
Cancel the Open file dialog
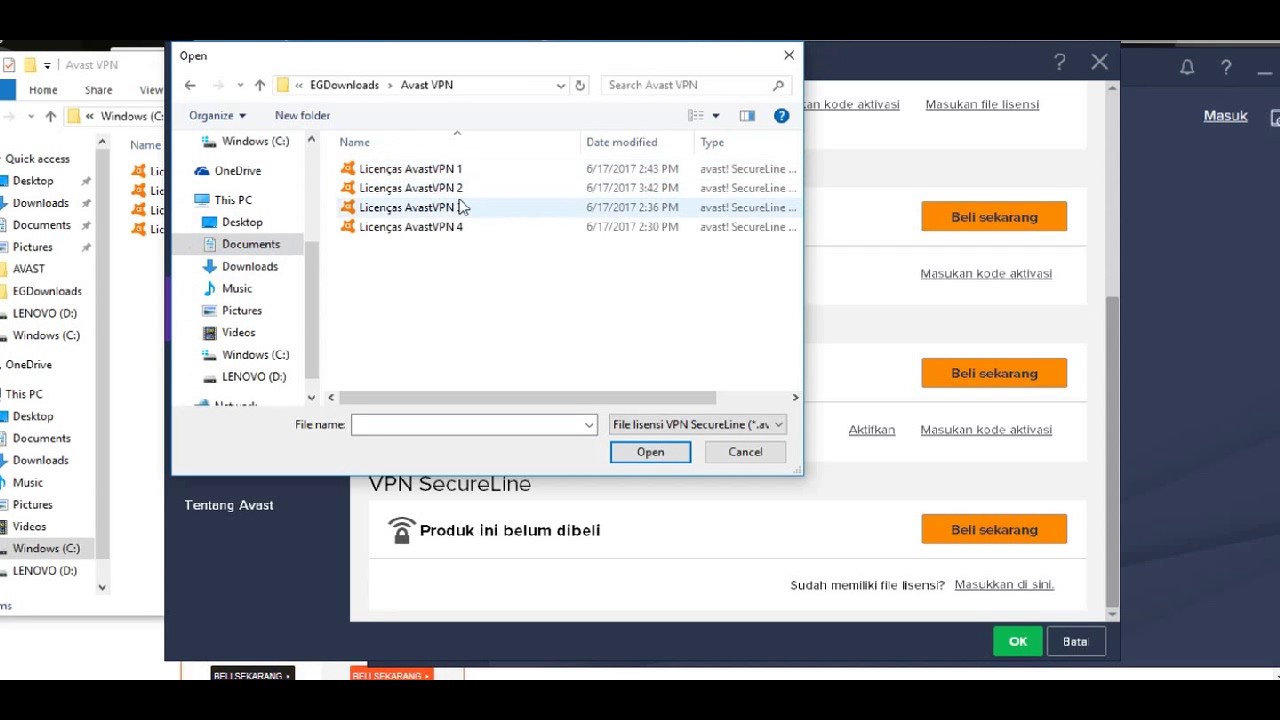(x=745, y=452)
